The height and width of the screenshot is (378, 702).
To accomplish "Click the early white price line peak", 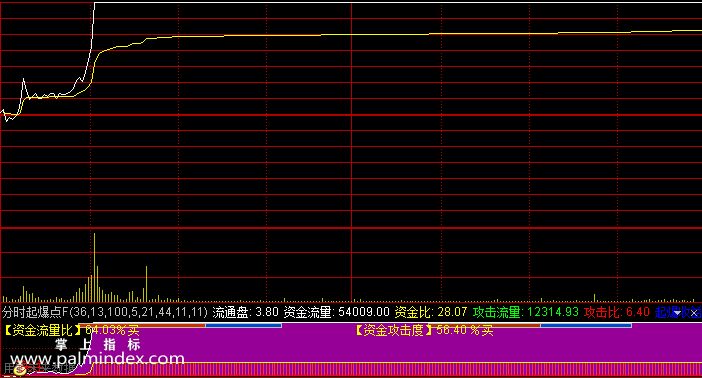I will coord(23,80).
